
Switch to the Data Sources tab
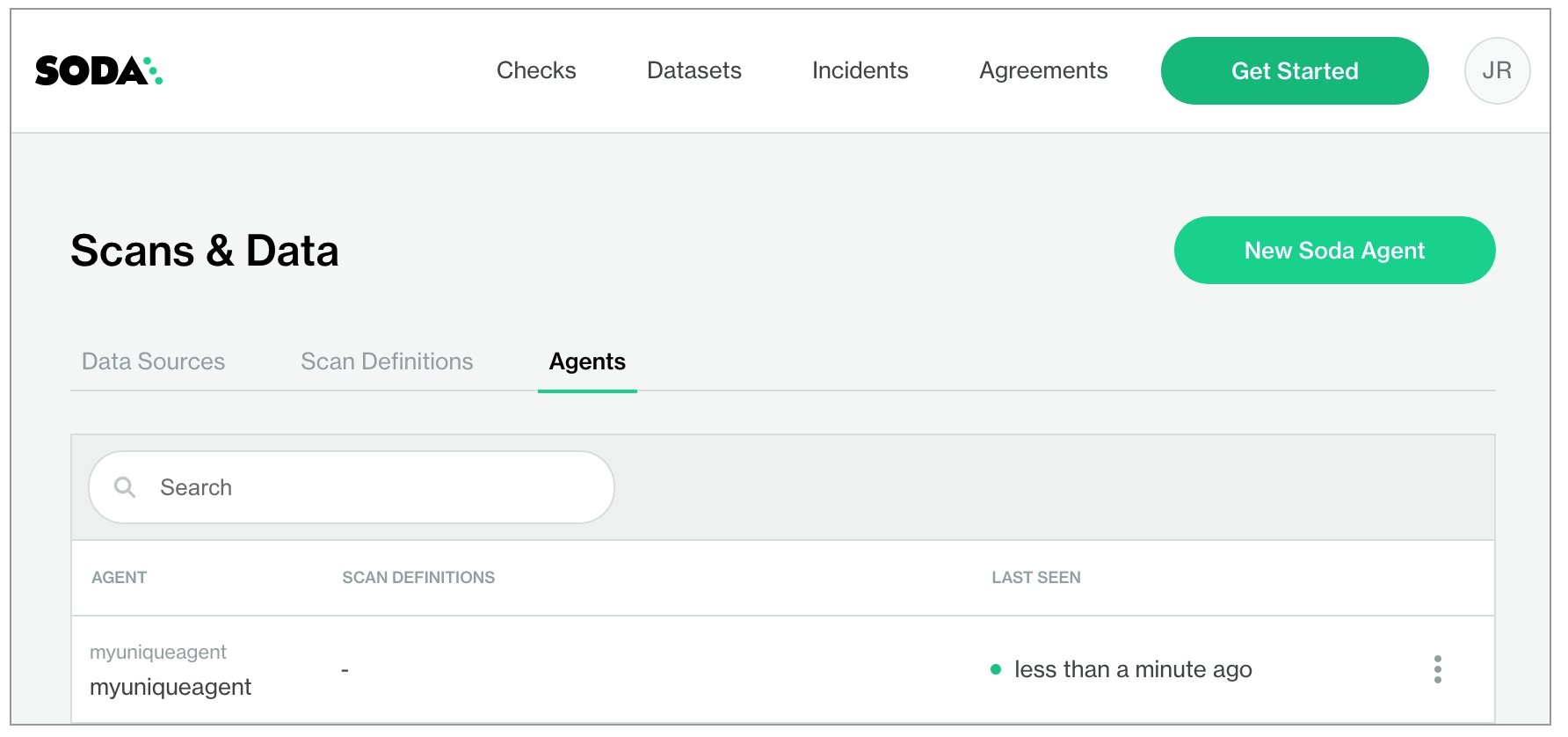pos(153,361)
